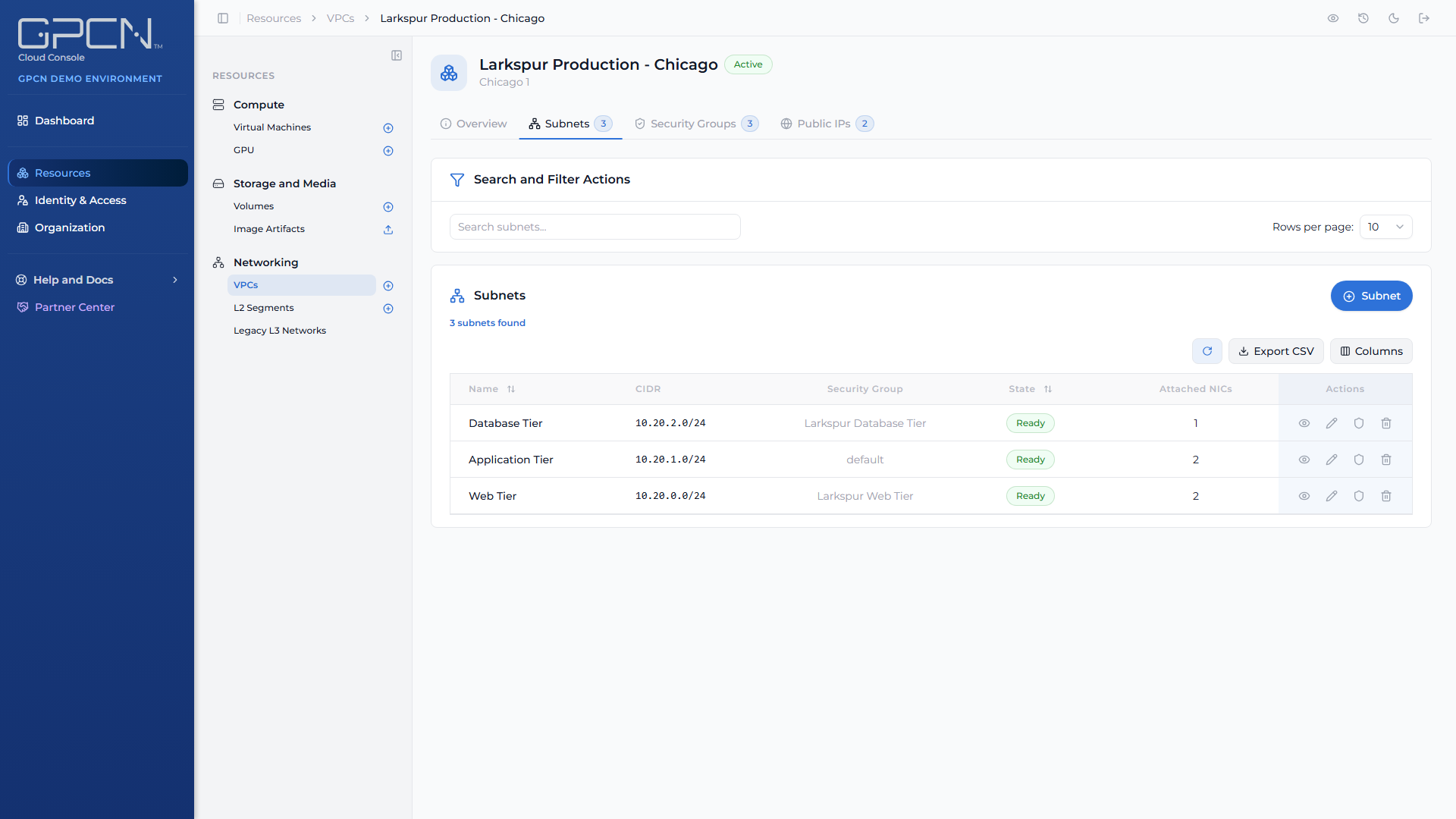Sort table by State column
Screen dimensions: 1456x819
[x=1030, y=389]
